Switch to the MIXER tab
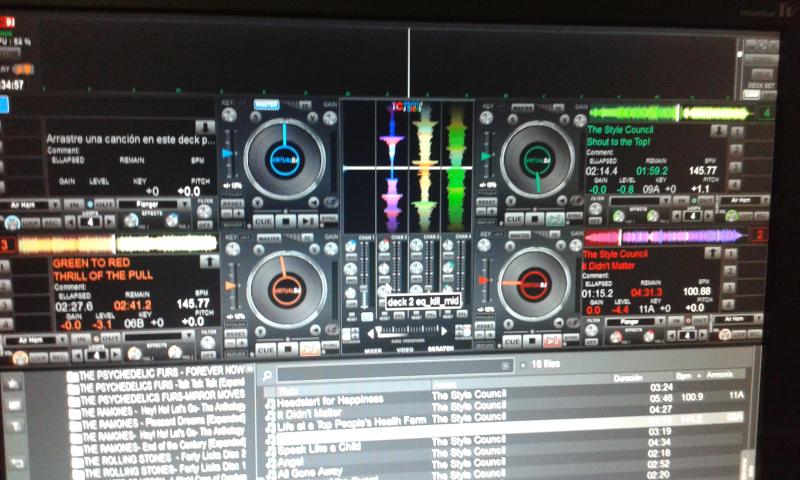The height and width of the screenshot is (480, 800). point(373,351)
